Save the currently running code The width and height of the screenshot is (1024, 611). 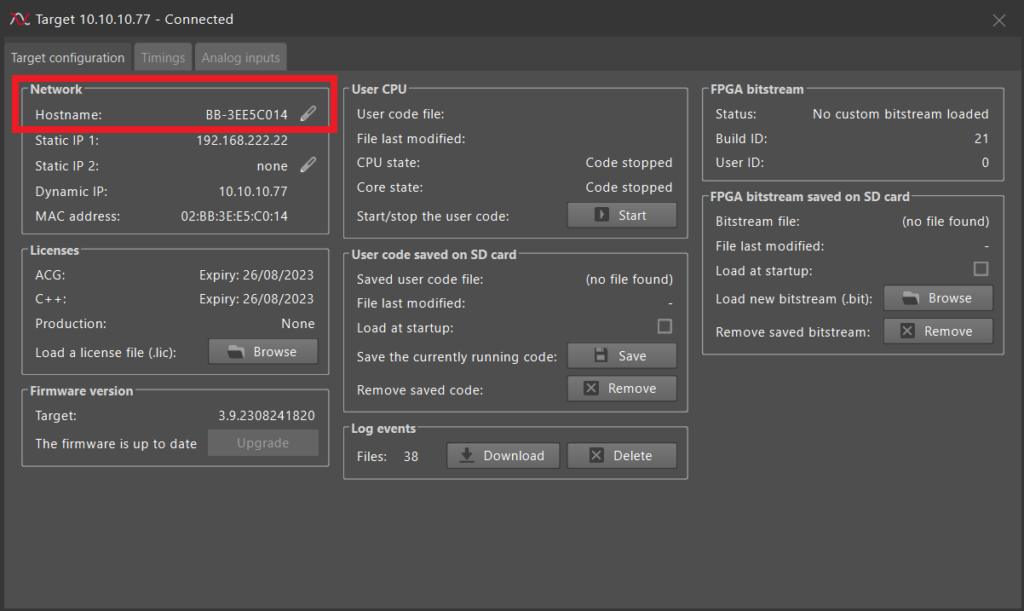click(622, 356)
